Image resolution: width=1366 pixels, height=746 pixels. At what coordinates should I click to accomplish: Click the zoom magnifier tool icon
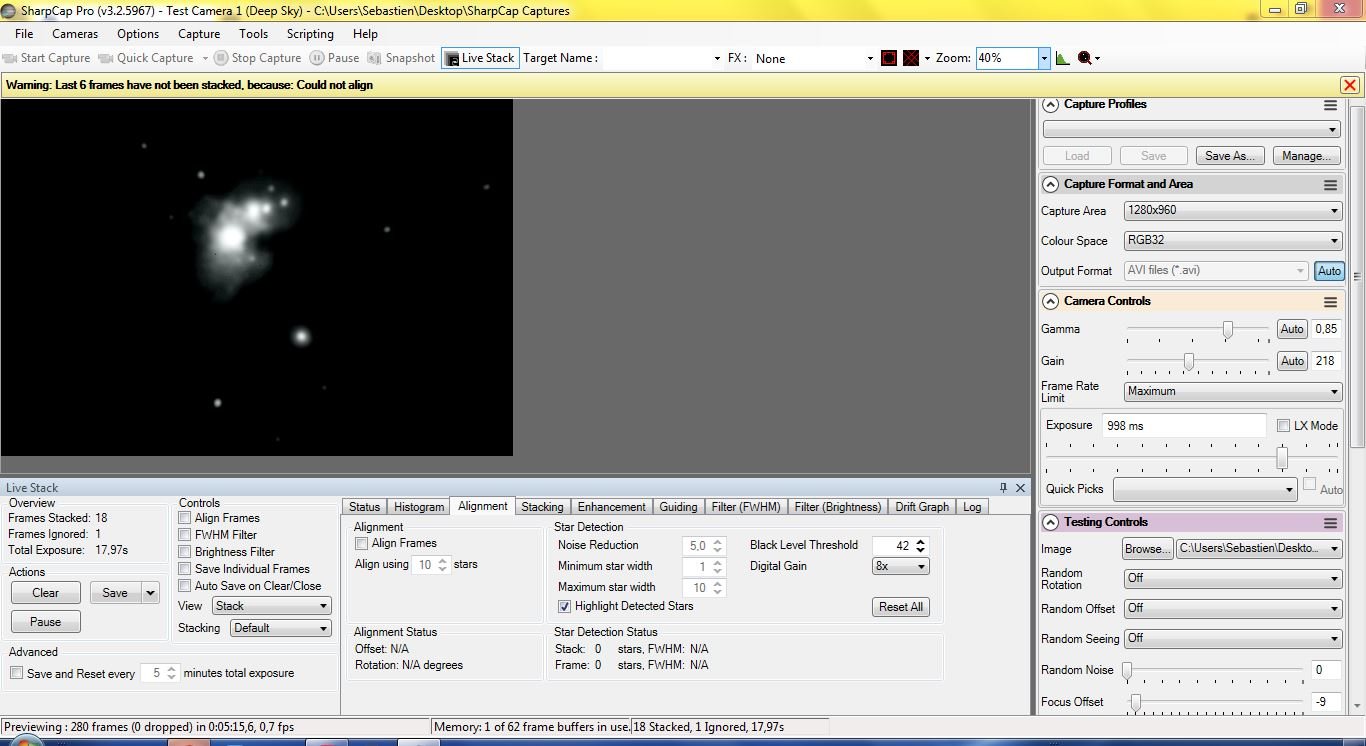coord(1084,58)
